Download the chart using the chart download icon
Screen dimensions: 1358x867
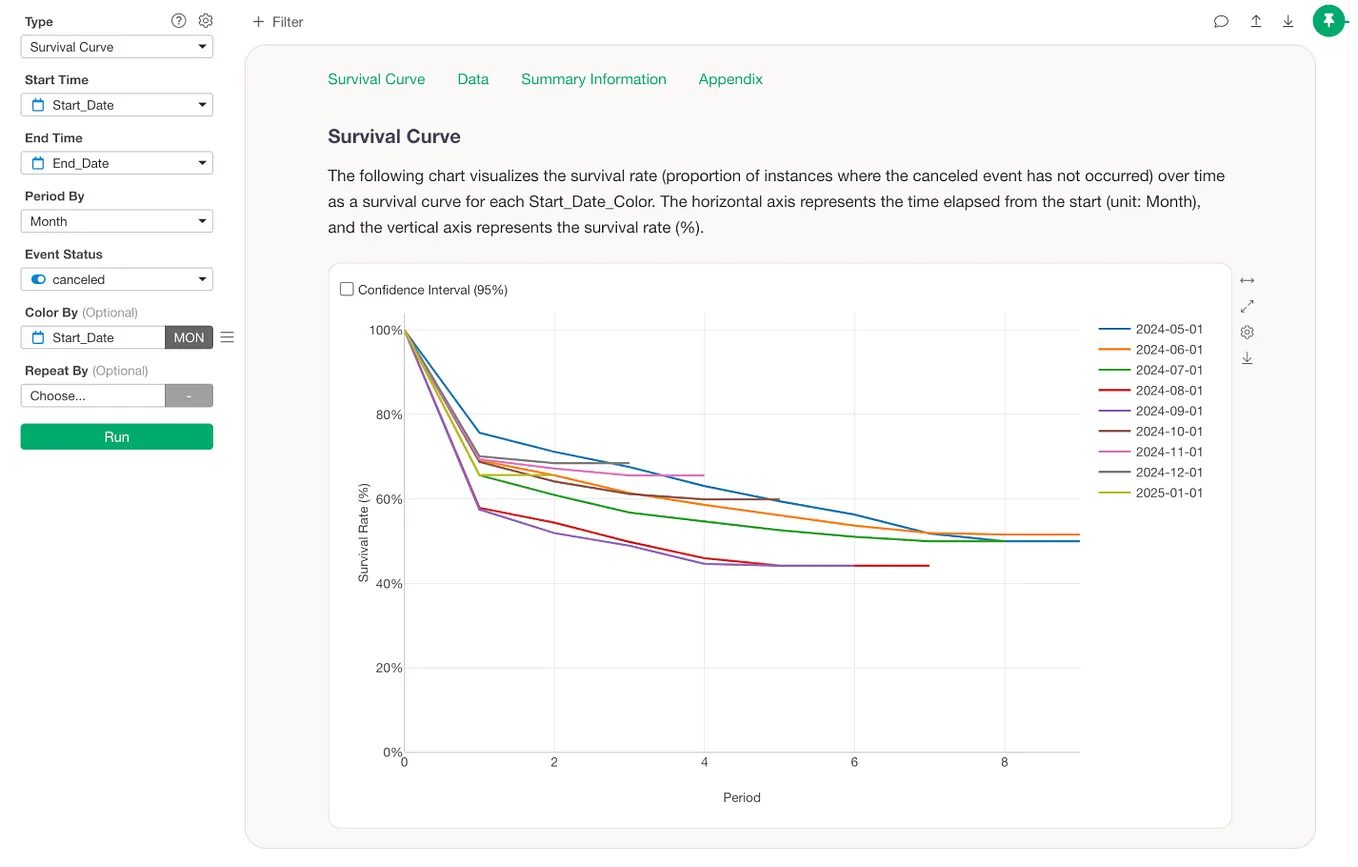[x=1247, y=357]
